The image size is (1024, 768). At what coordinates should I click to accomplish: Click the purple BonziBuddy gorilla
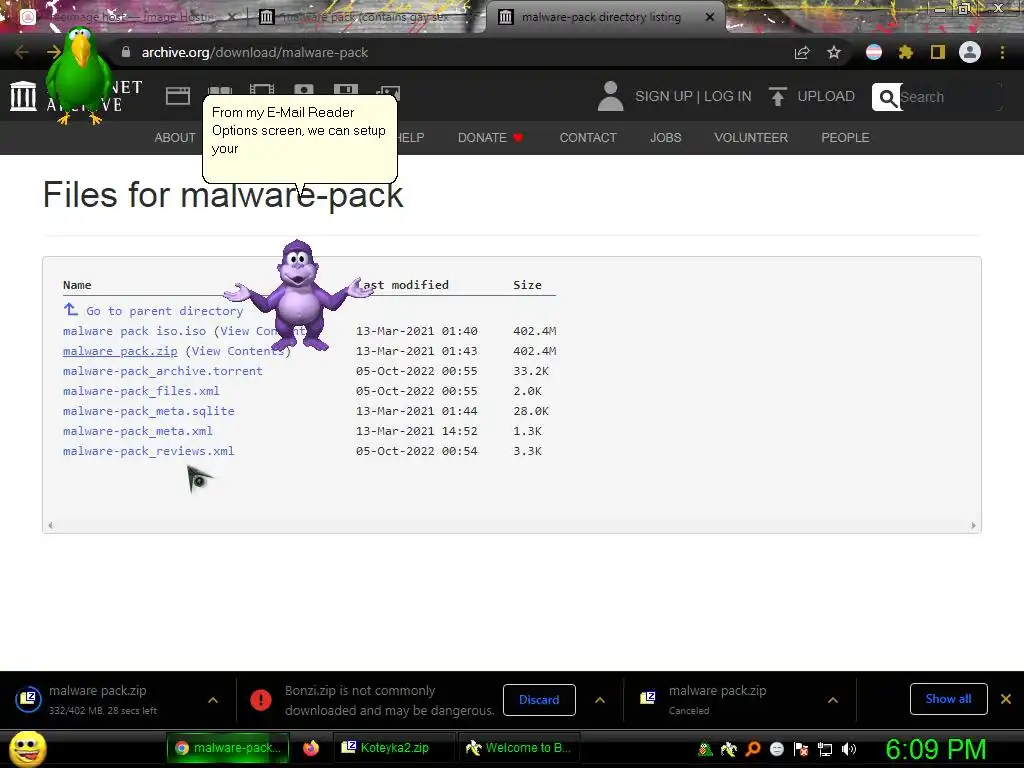tap(298, 295)
